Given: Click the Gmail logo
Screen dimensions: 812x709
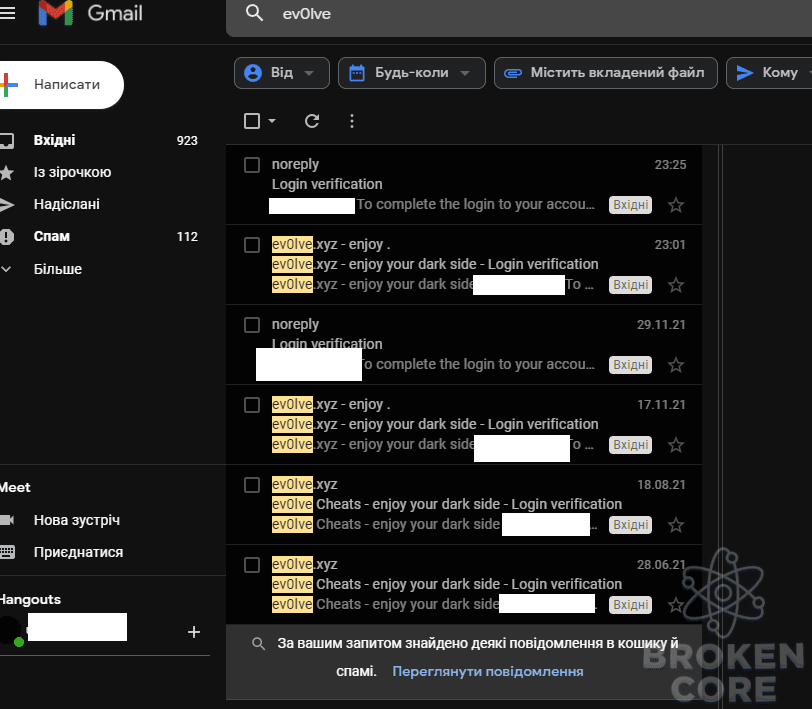Looking at the screenshot, I should pos(91,13).
